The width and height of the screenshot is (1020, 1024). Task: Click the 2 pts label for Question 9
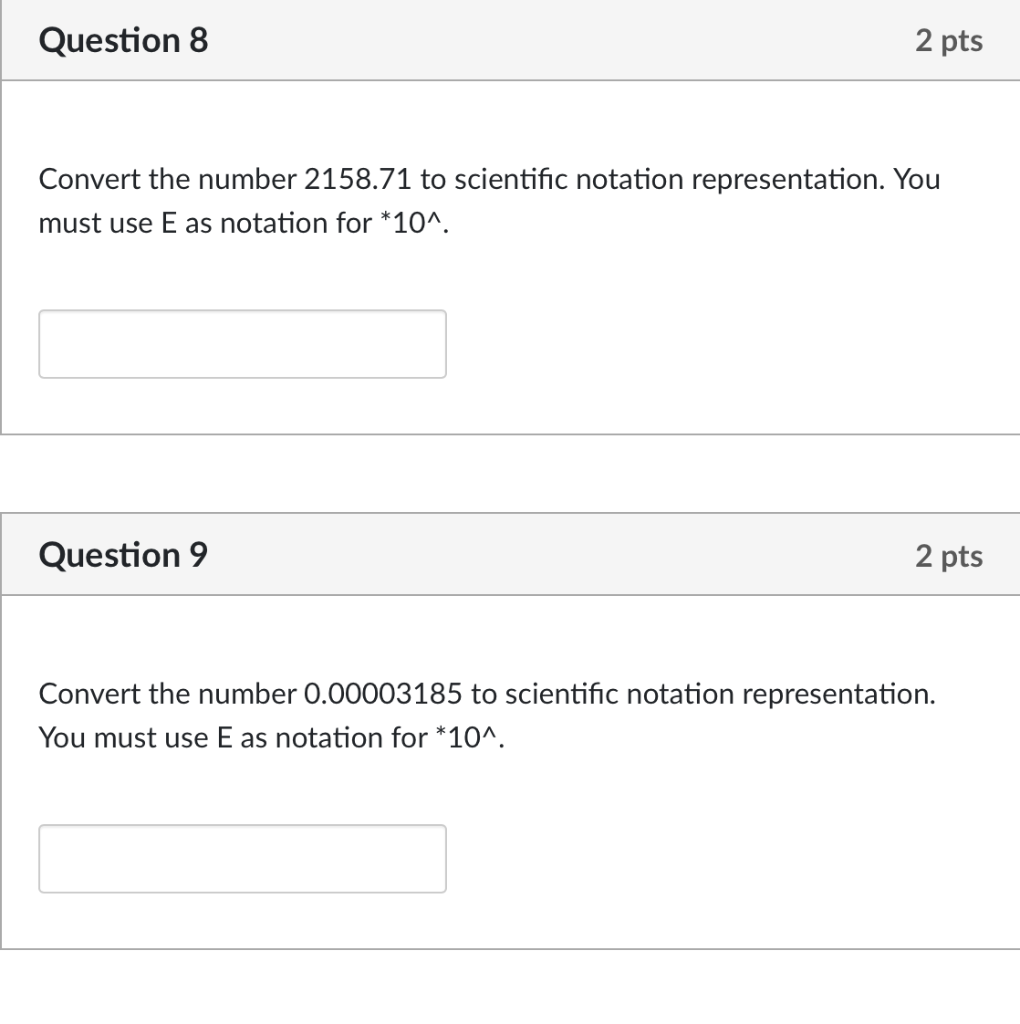pyautogui.click(x=951, y=554)
